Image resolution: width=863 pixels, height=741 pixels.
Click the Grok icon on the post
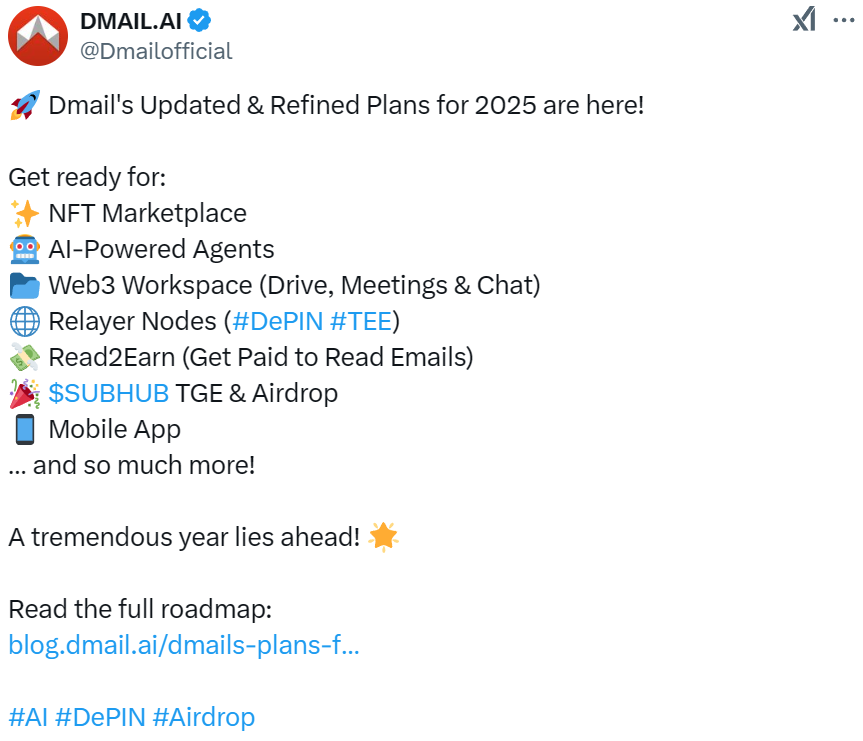[804, 19]
